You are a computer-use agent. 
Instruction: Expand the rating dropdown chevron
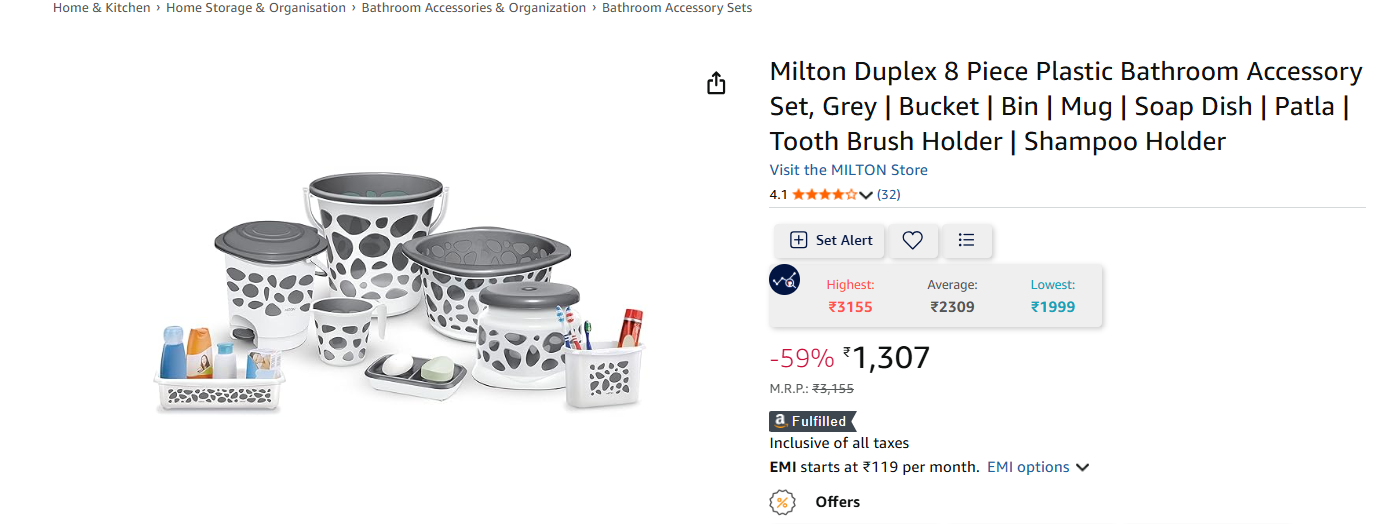click(866, 195)
